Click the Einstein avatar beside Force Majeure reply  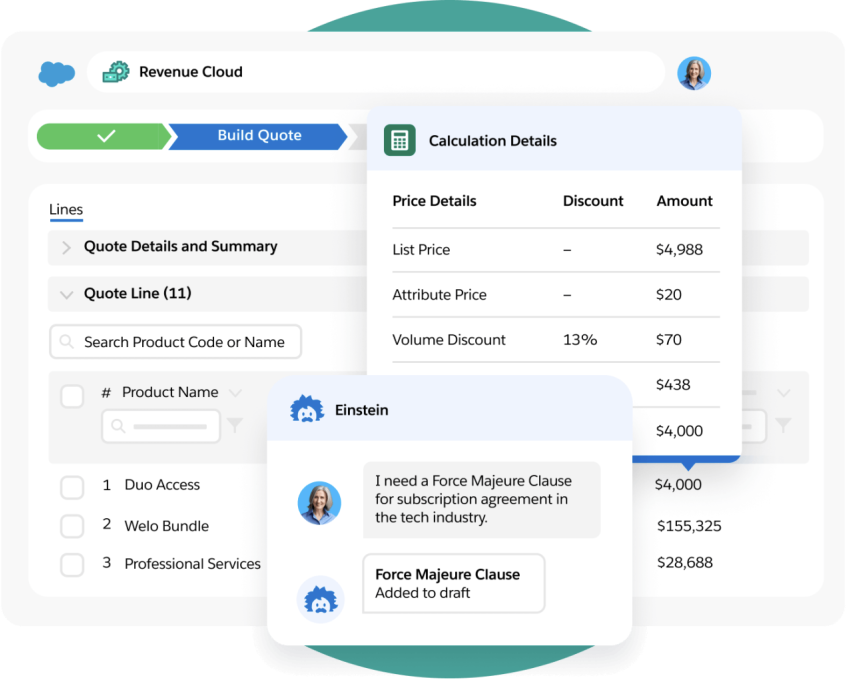pyautogui.click(x=320, y=599)
